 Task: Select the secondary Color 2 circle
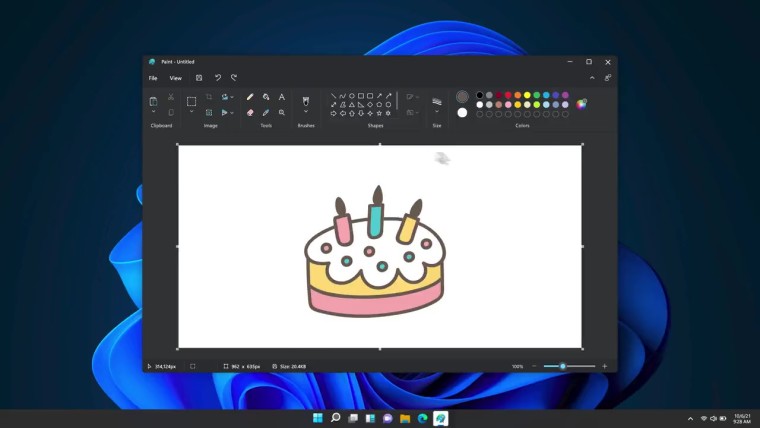[x=462, y=112]
